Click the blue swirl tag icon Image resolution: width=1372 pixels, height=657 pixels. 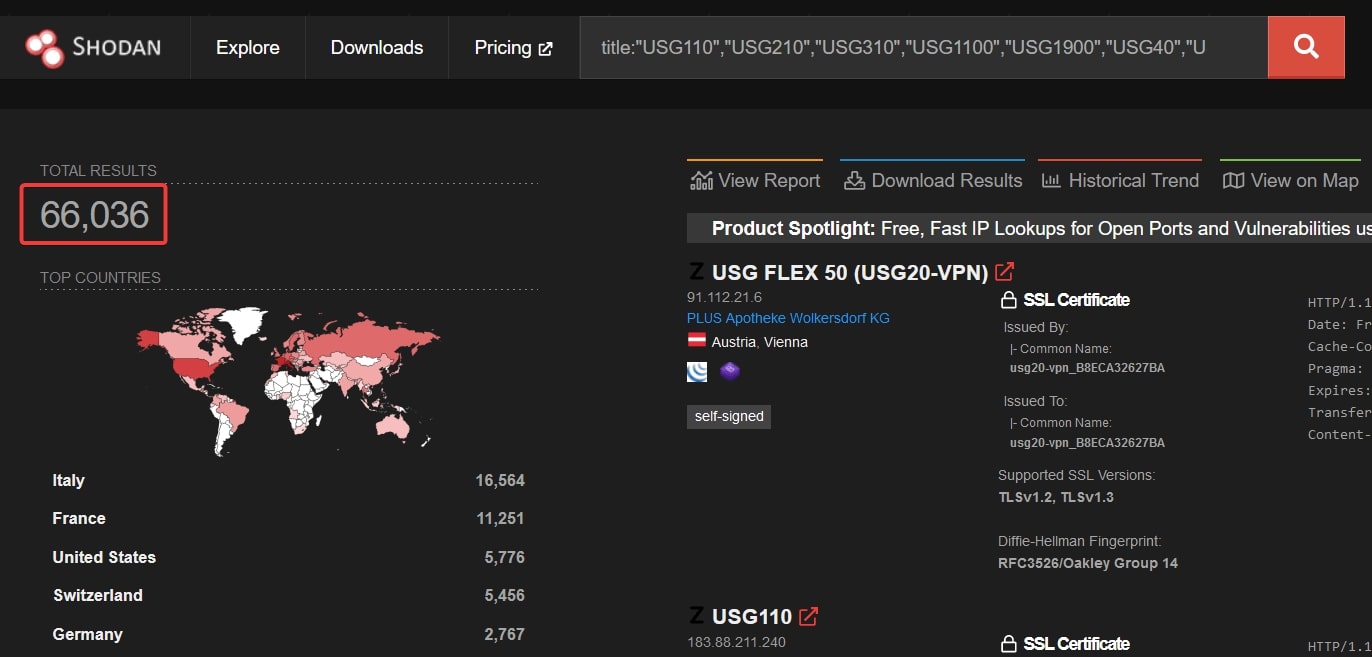698,372
